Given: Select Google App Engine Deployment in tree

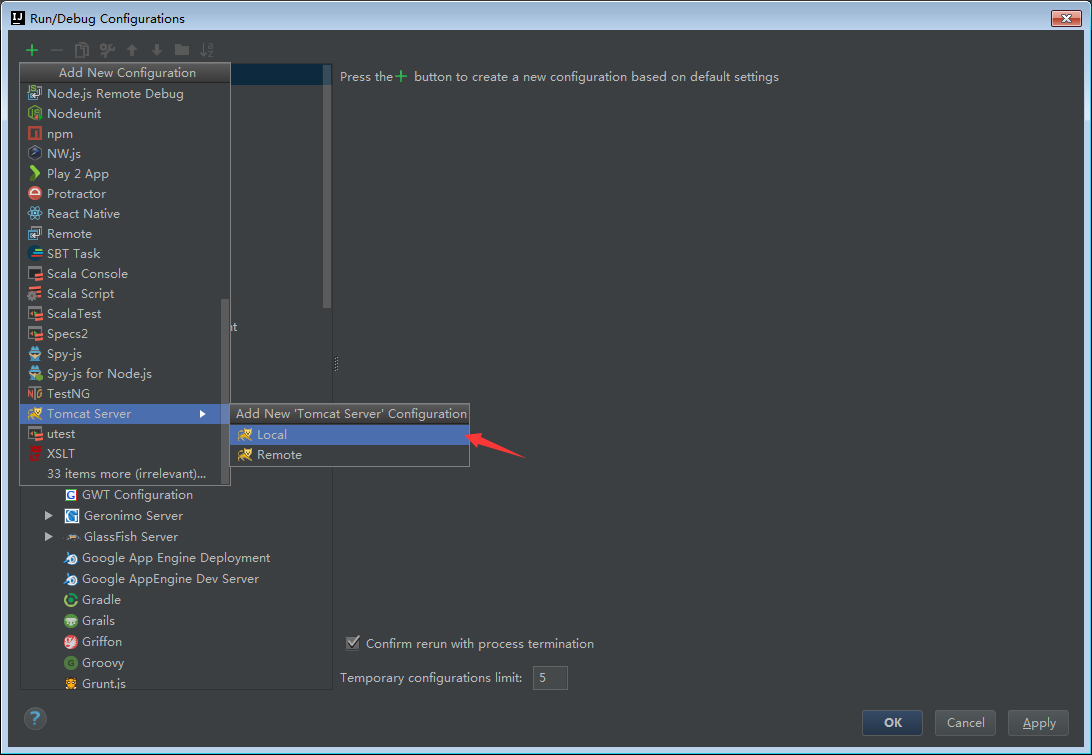Looking at the screenshot, I should [176, 558].
